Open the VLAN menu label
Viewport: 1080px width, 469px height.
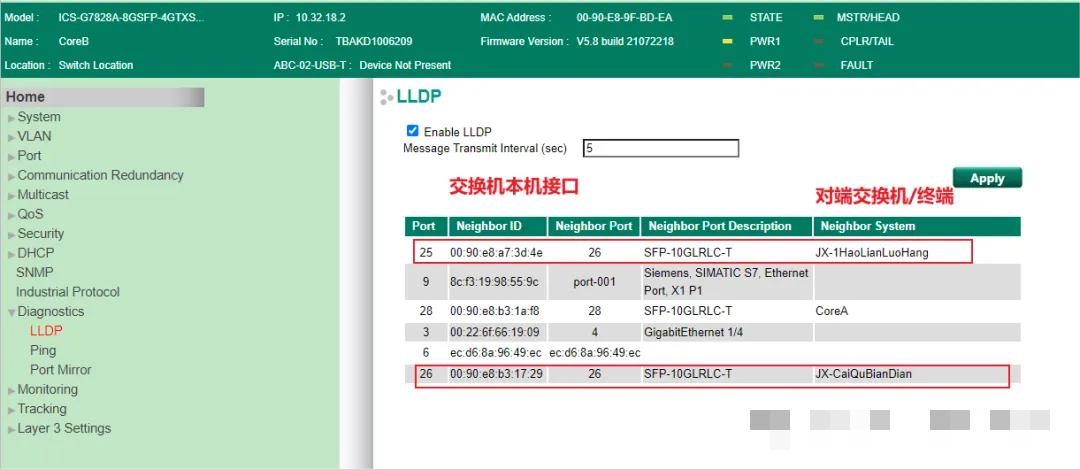[34, 136]
